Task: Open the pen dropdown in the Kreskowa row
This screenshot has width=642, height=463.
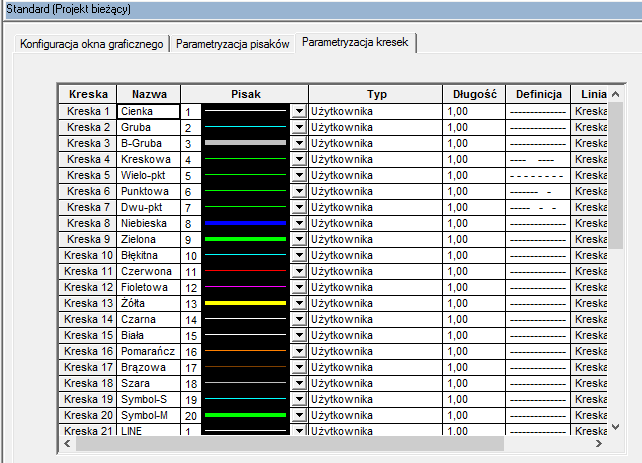Action: tap(299, 159)
